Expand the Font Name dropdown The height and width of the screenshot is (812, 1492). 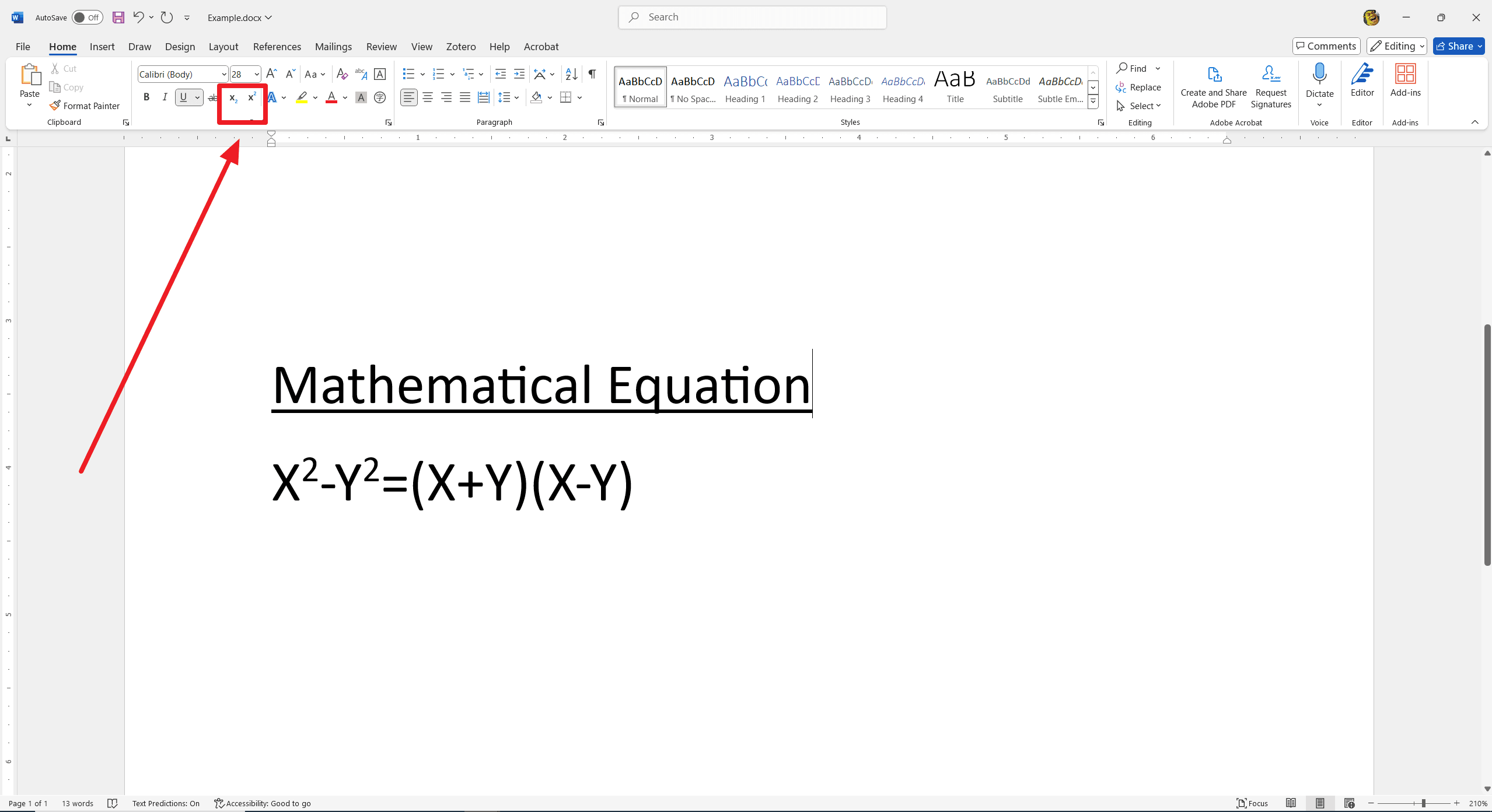[x=224, y=74]
